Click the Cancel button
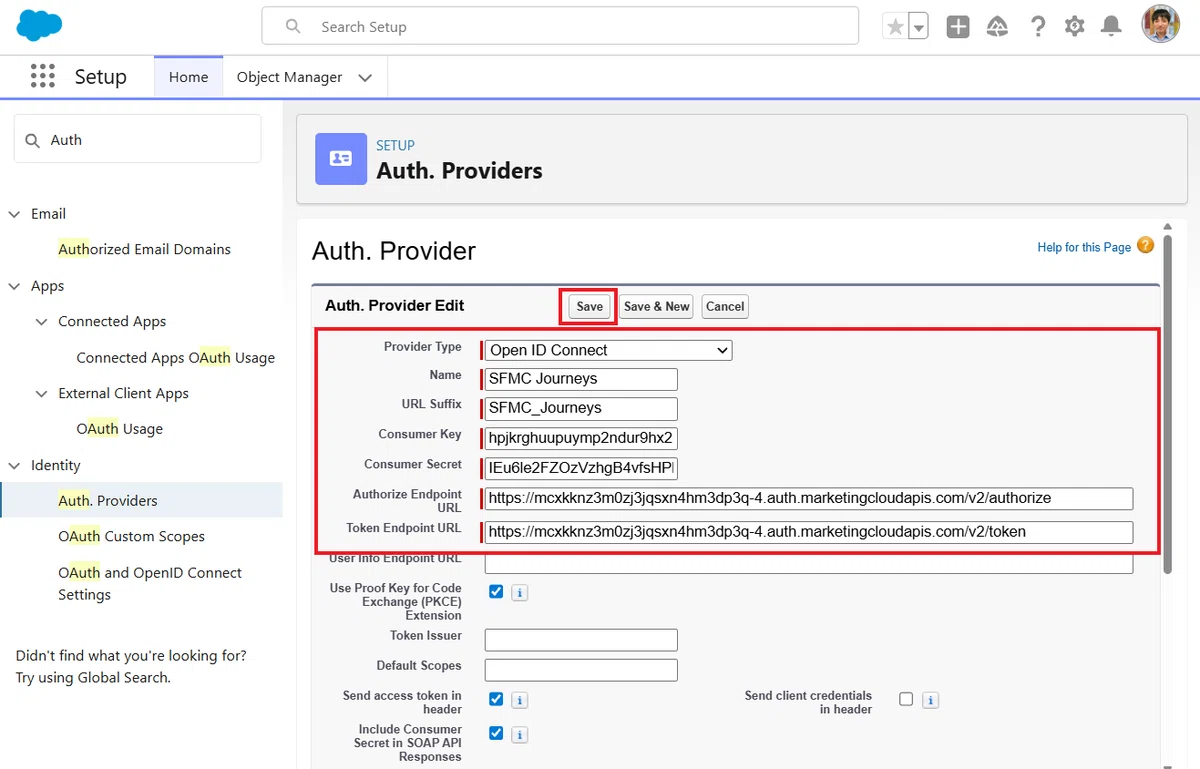The height and width of the screenshot is (769, 1200). (x=725, y=306)
